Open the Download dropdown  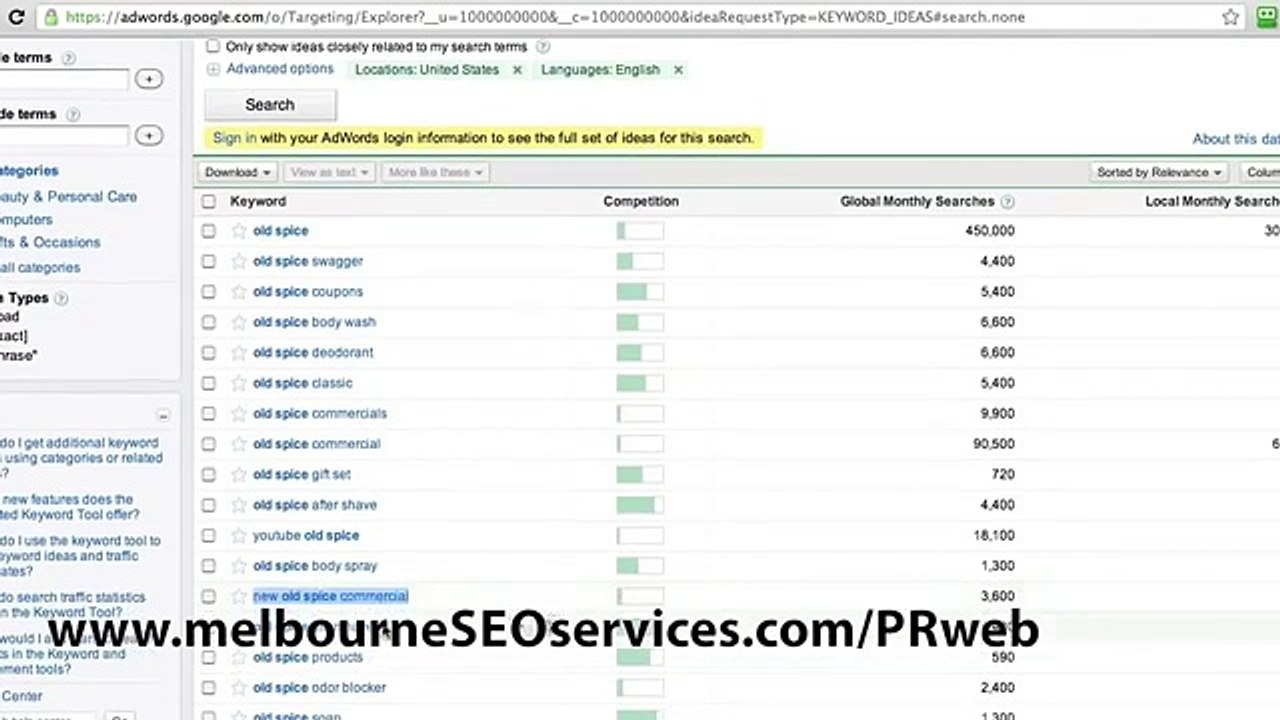(239, 172)
